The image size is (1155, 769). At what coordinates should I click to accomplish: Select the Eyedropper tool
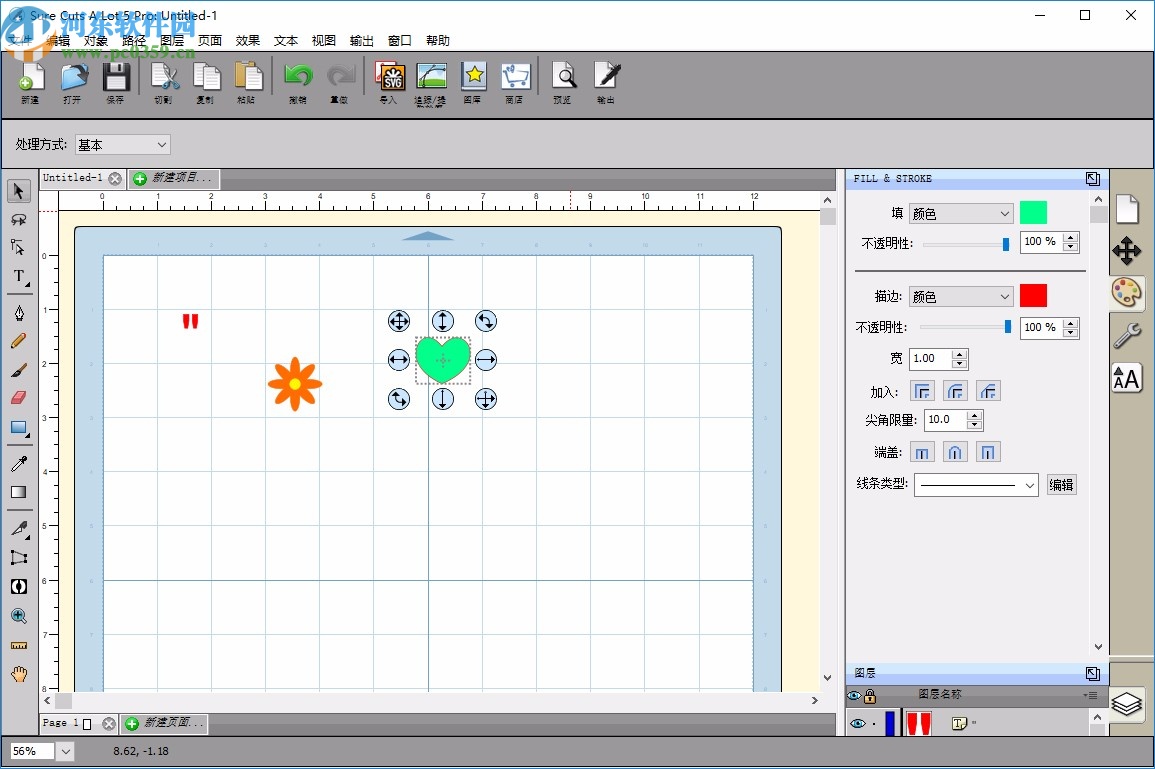pos(18,463)
